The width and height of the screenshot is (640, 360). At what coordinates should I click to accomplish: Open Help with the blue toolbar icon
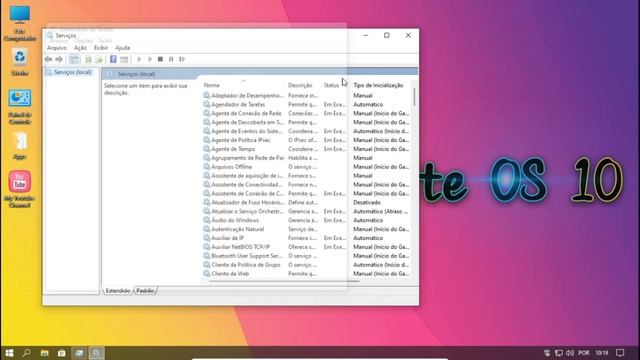point(113,59)
